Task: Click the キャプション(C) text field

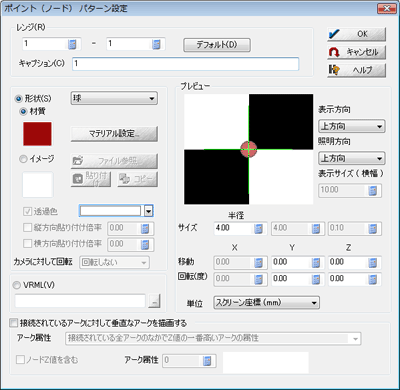Action: [185, 64]
